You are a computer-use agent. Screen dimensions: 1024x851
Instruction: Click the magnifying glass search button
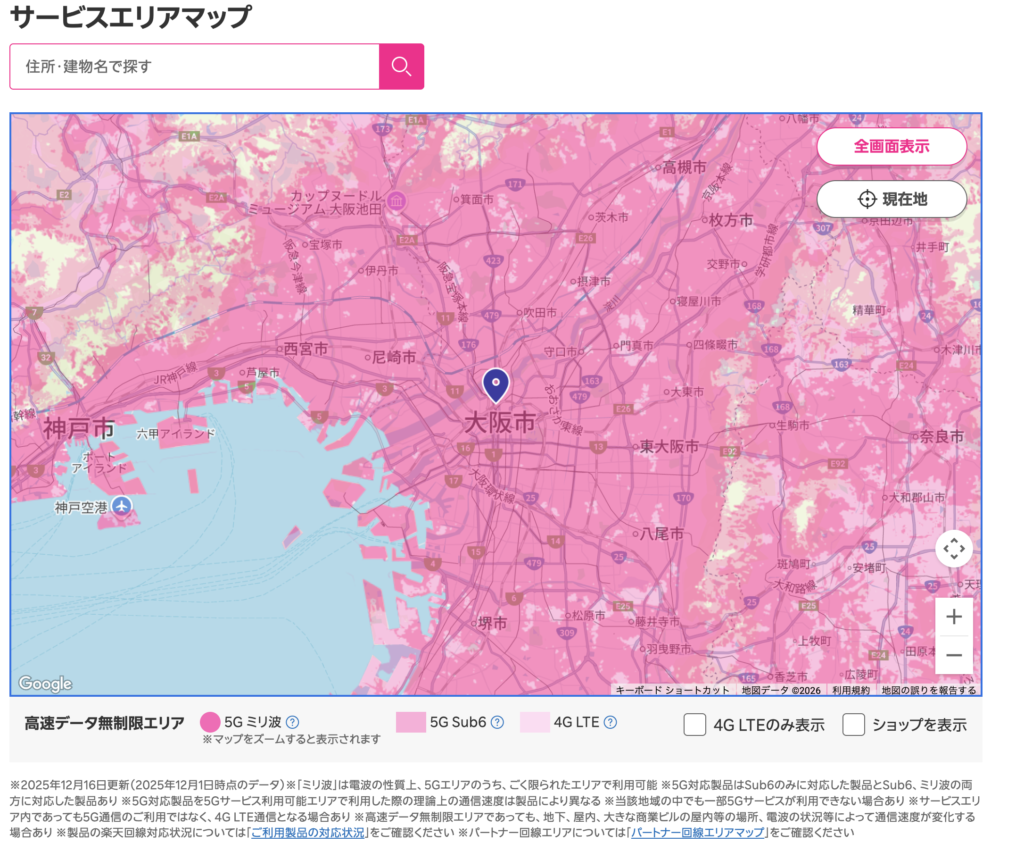coord(401,67)
